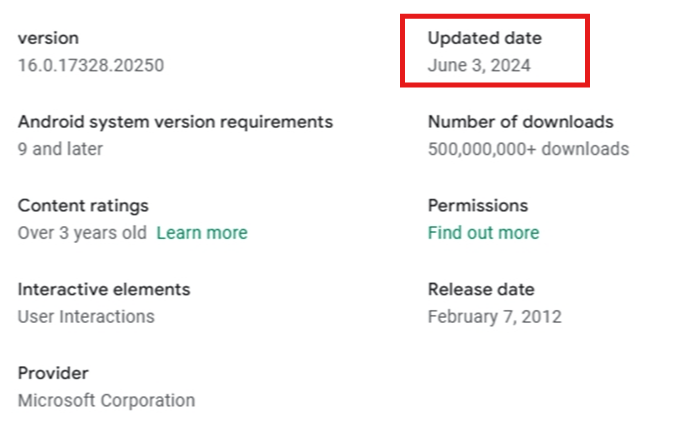The height and width of the screenshot is (431, 681).
Task: Click the February 7, 2012 date text
Action: [495, 317]
